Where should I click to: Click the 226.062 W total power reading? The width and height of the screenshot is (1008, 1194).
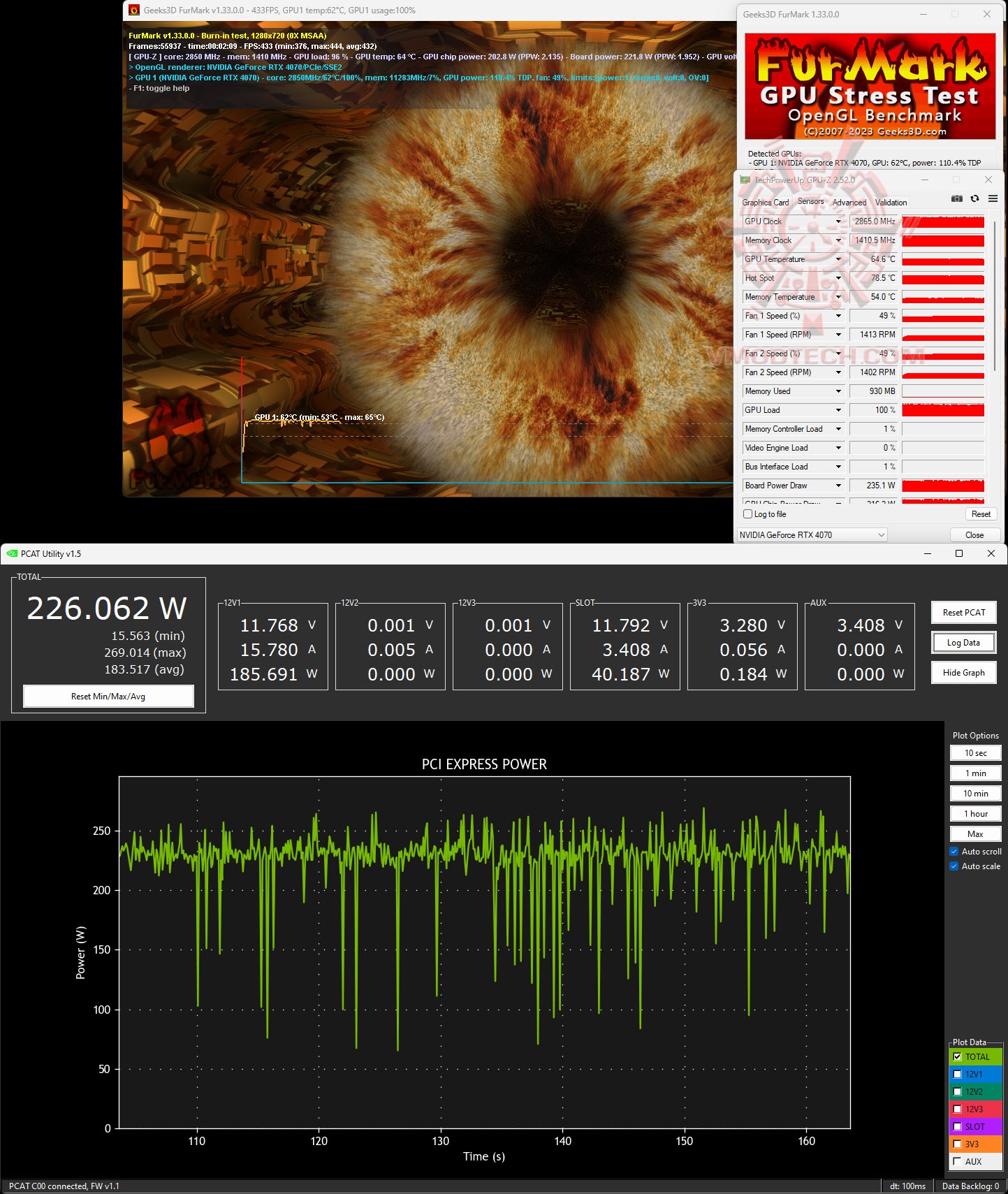[107, 609]
